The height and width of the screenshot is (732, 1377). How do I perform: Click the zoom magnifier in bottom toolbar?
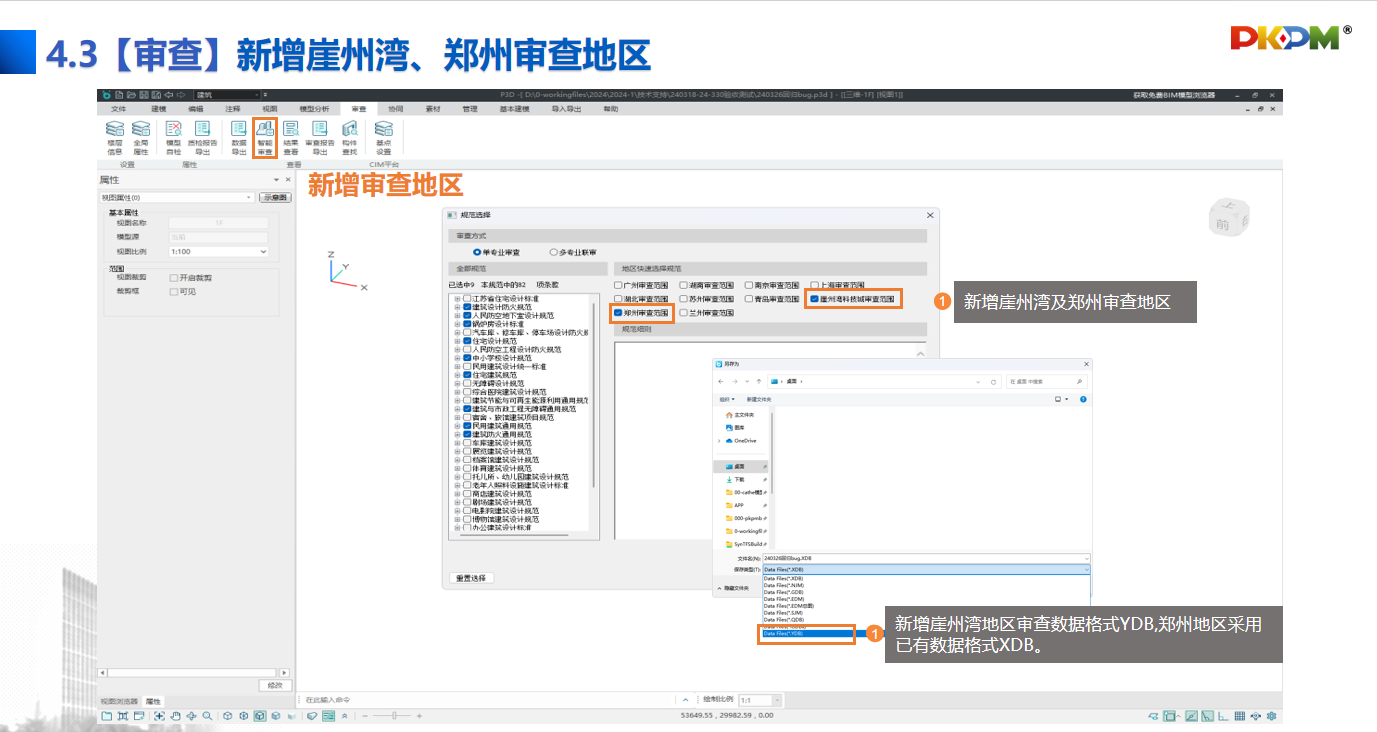click(x=207, y=716)
